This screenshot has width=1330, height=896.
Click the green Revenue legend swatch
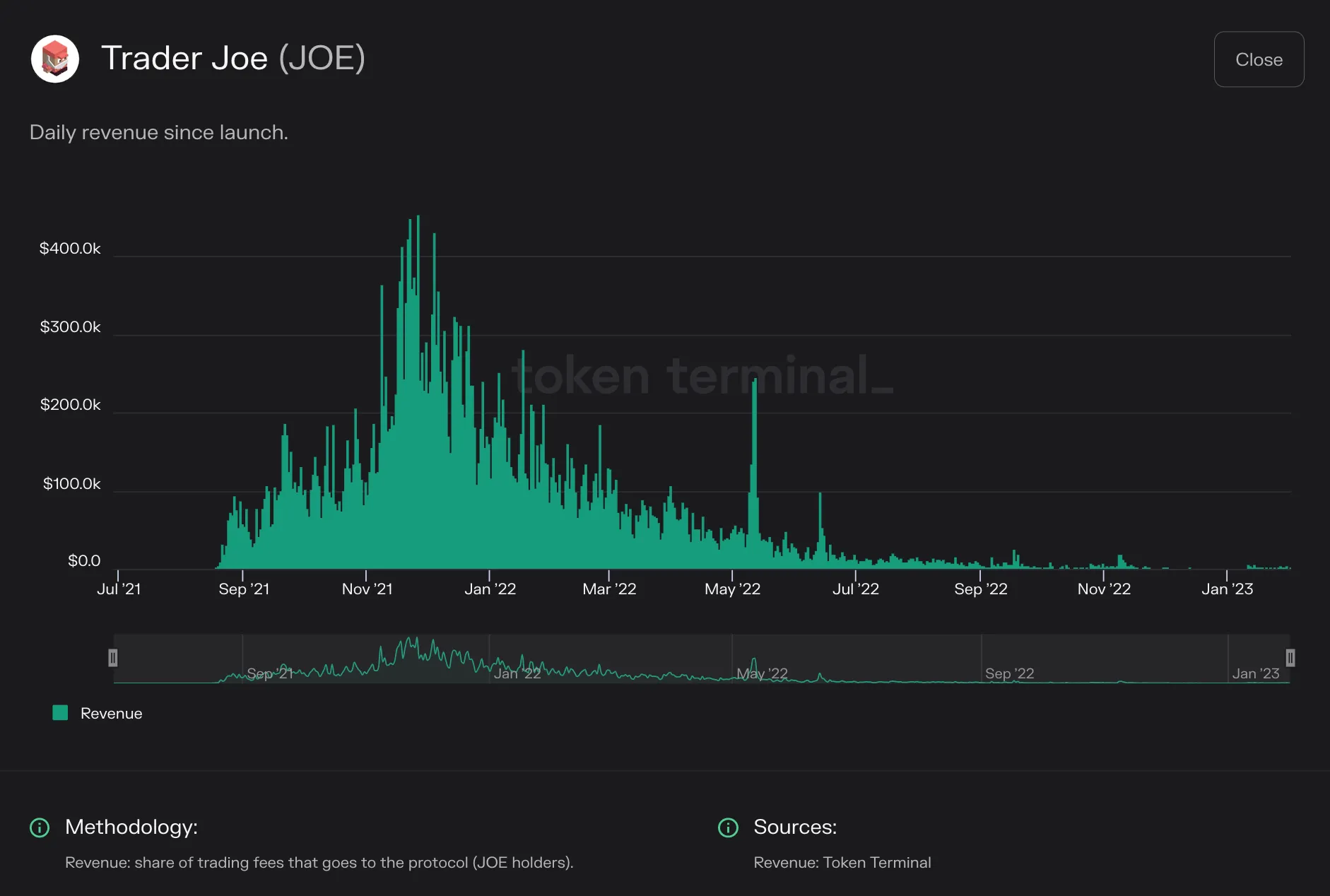coord(60,713)
